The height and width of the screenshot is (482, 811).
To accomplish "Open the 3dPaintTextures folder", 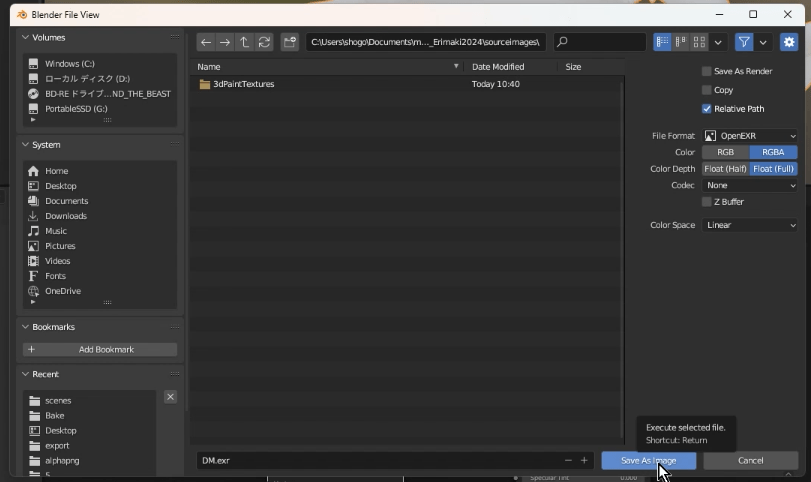I will (x=243, y=85).
